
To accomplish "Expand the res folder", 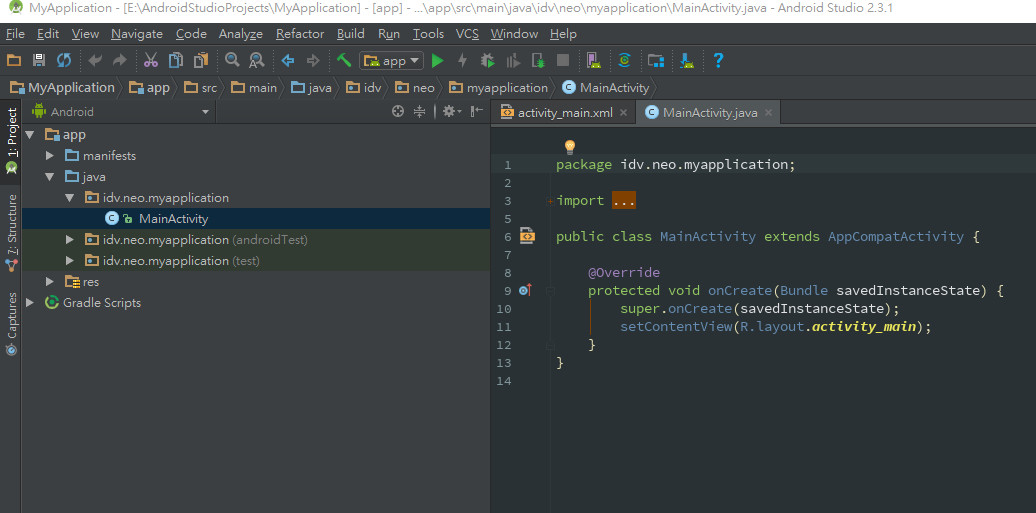I will coord(50,282).
